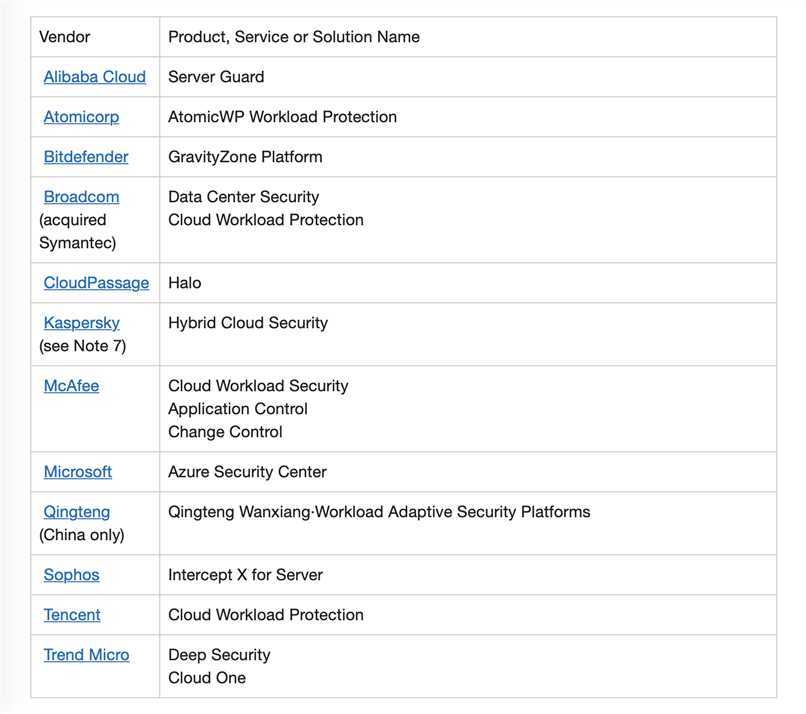
Task: Click 'AtomicWP Workload Protection' text
Action: tap(282, 117)
